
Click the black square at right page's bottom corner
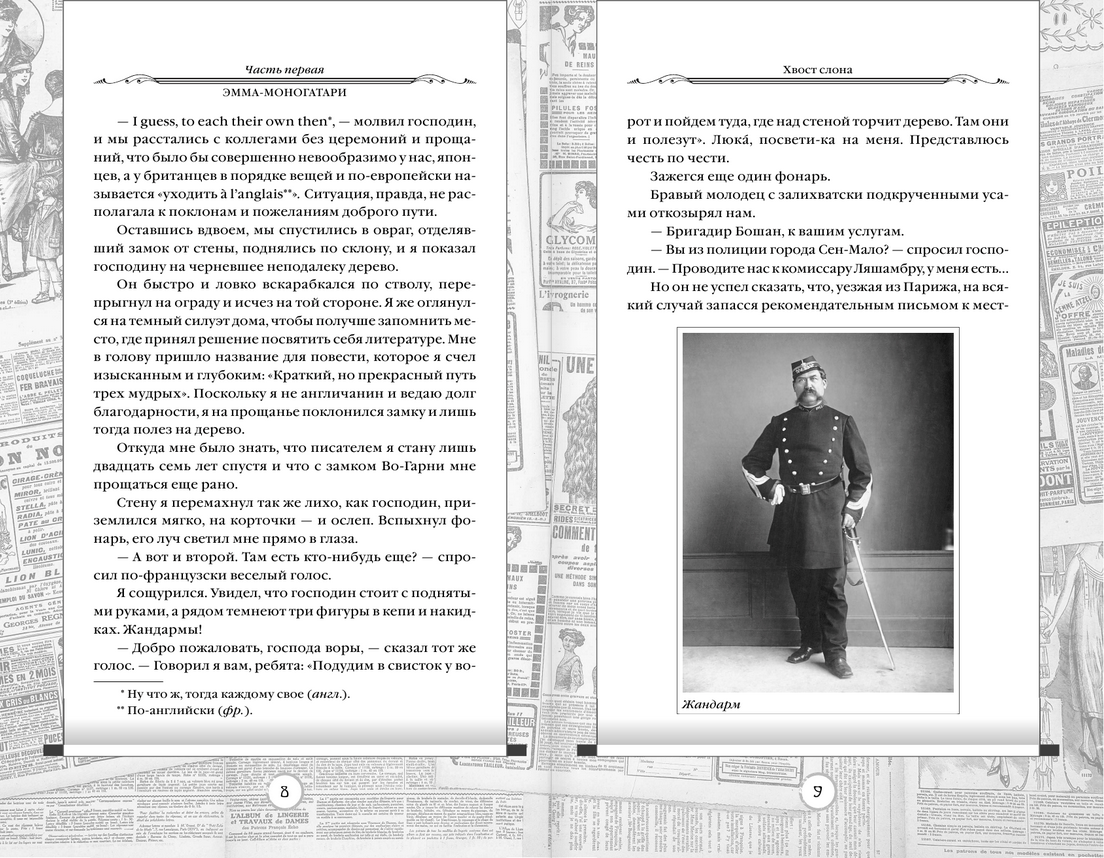(x=1049, y=750)
